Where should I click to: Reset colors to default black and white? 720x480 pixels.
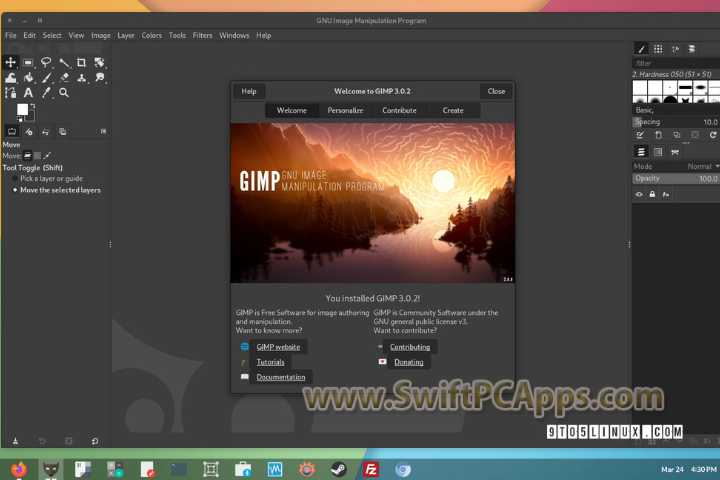coord(19,119)
